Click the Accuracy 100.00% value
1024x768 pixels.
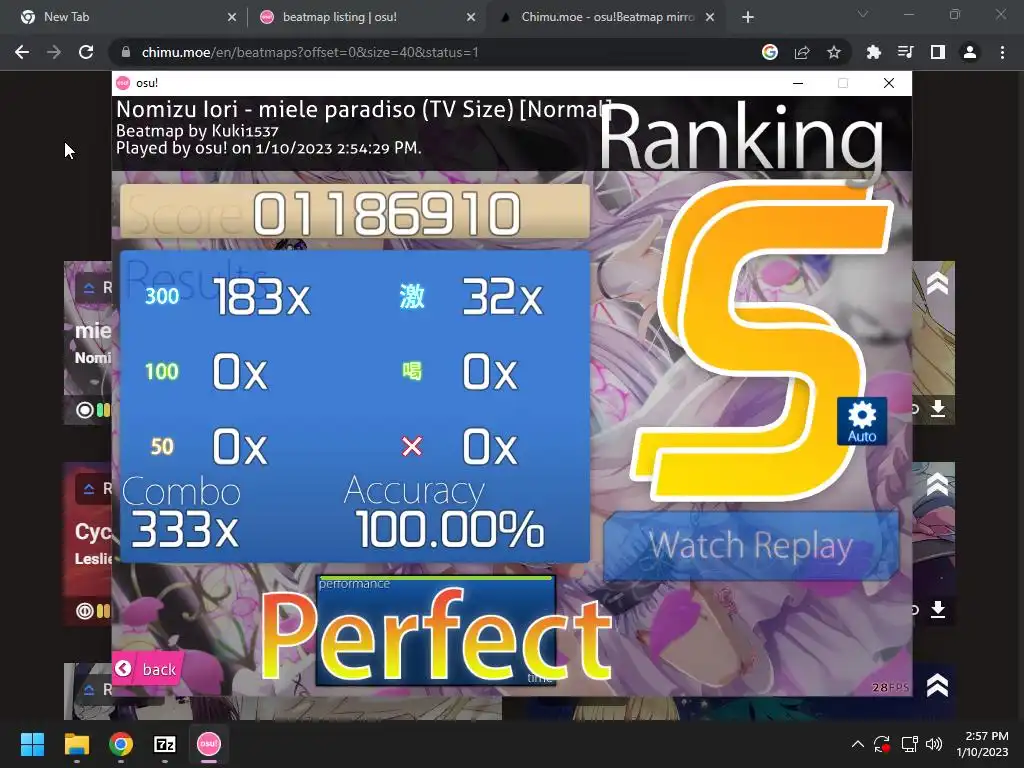450,529
